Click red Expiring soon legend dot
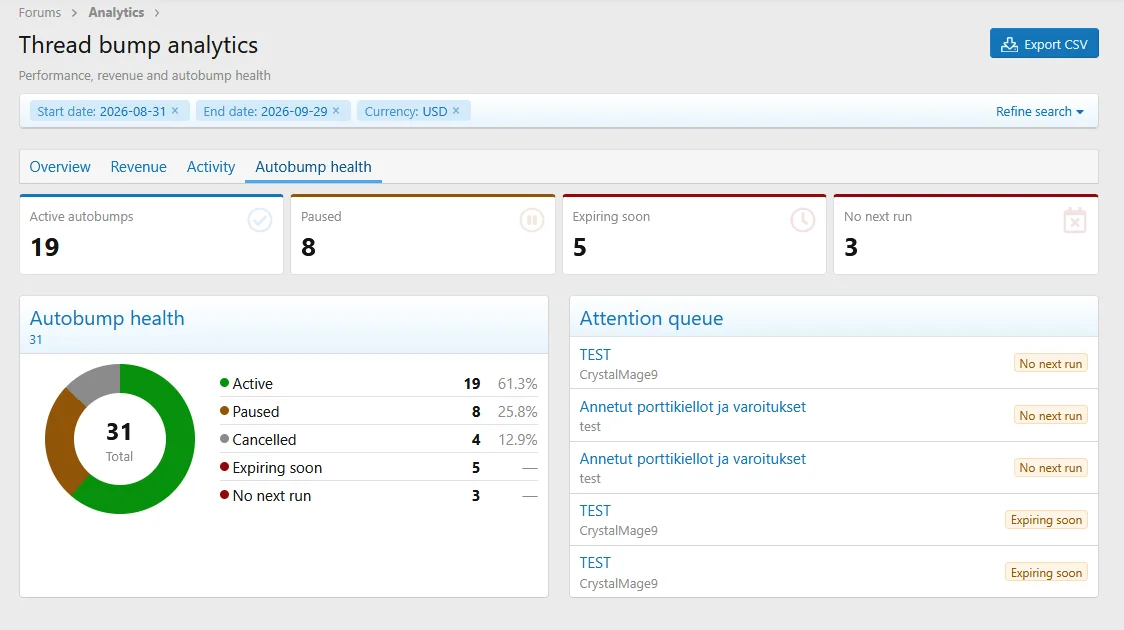This screenshot has width=1124, height=630. click(x=224, y=467)
